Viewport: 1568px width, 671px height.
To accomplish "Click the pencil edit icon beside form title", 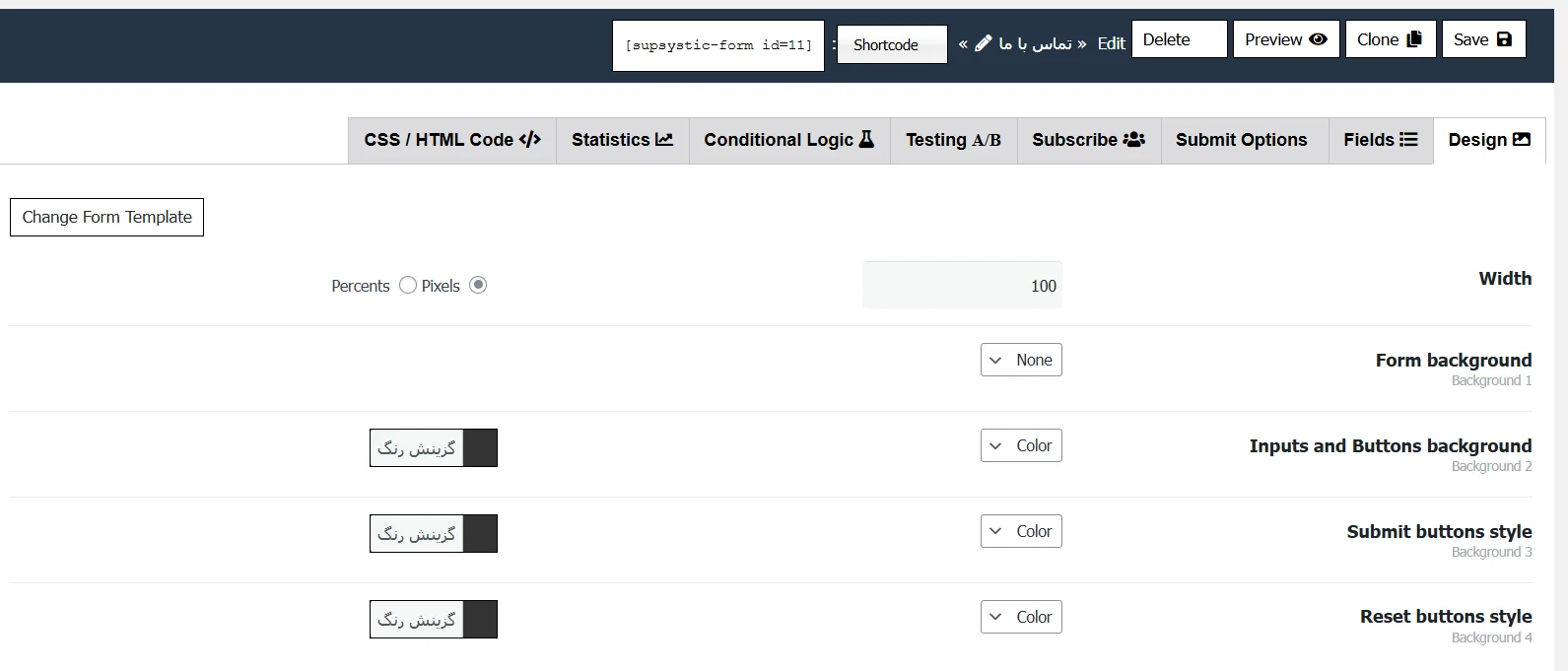I will [983, 43].
